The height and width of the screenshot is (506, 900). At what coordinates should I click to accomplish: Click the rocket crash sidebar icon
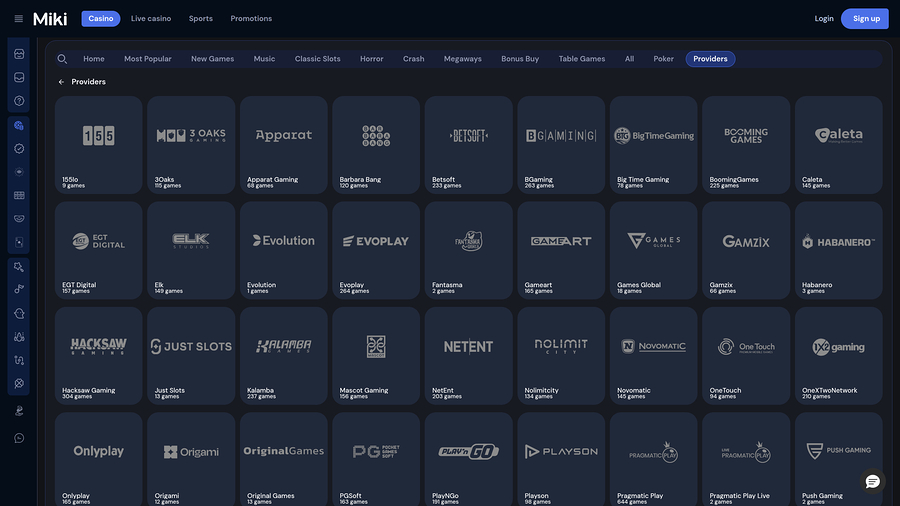click(19, 337)
